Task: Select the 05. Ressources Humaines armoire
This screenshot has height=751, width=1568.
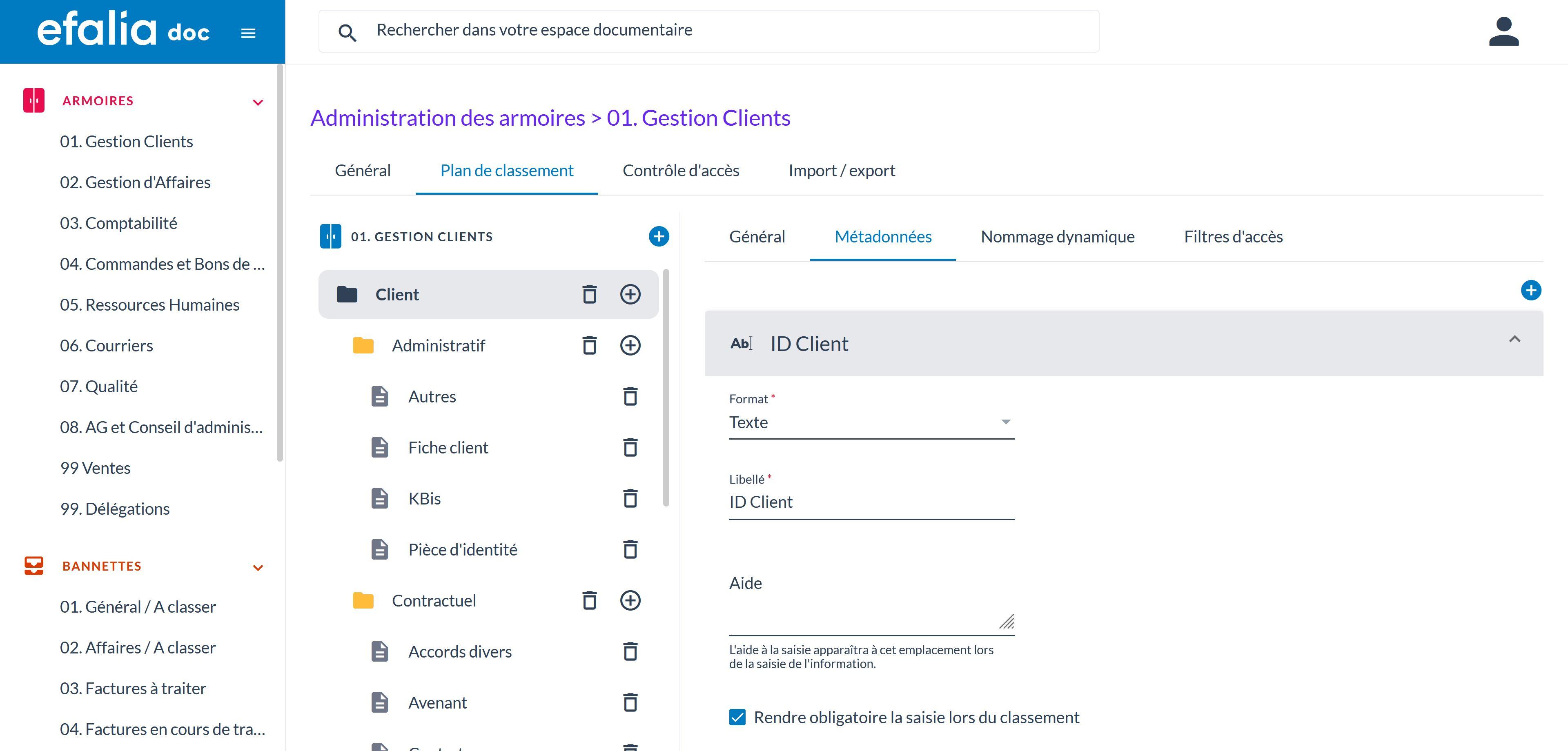Action: click(x=150, y=304)
